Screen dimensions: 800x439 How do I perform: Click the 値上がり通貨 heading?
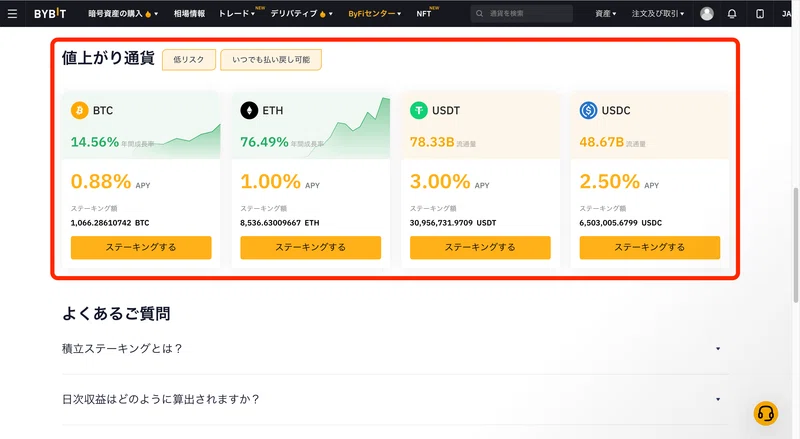tap(108, 58)
